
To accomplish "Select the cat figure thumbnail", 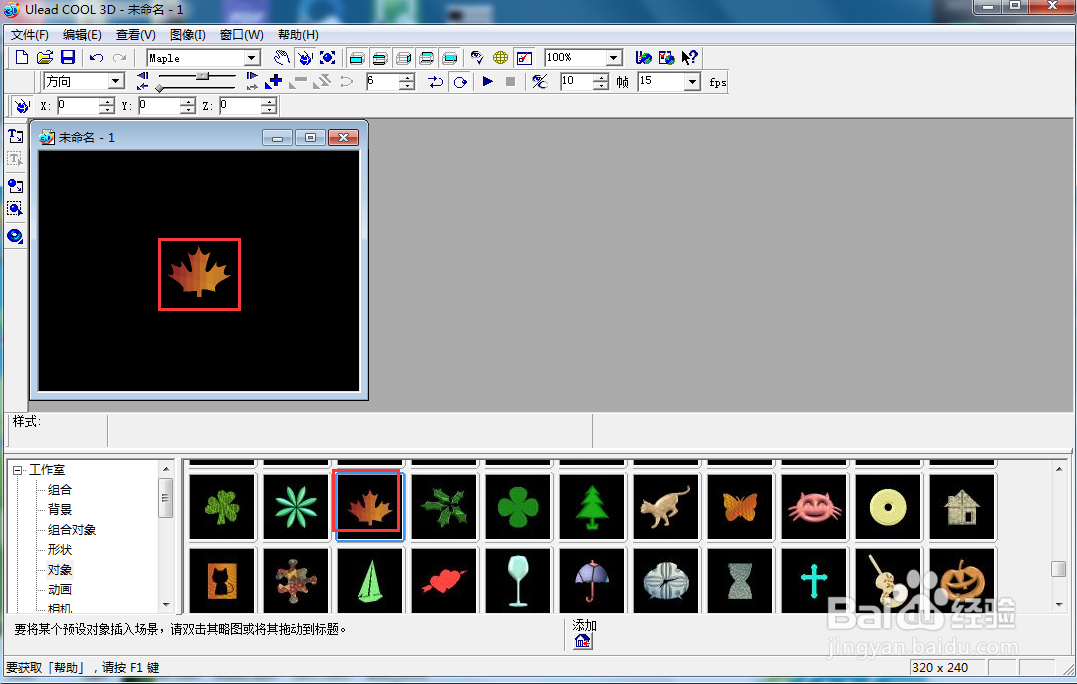I will 666,507.
